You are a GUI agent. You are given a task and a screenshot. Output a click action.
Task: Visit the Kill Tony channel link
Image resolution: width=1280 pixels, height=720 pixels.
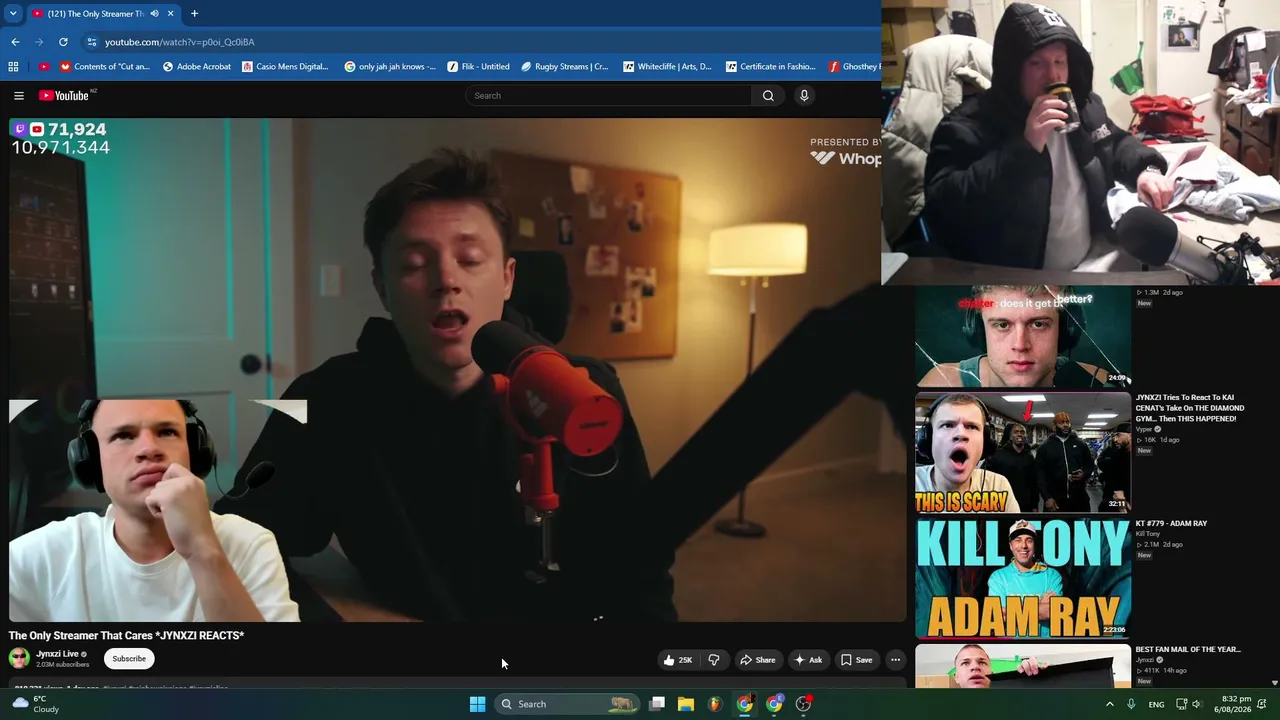1148,534
